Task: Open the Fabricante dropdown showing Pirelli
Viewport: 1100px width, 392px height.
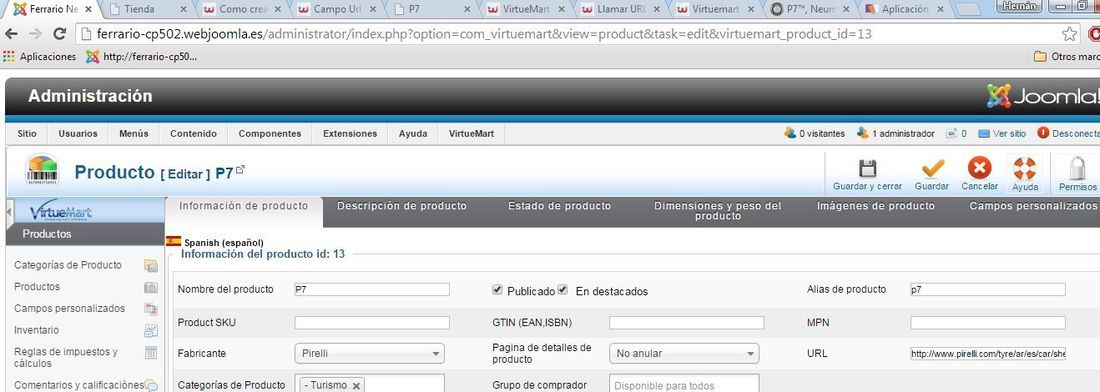Action: 370,353
